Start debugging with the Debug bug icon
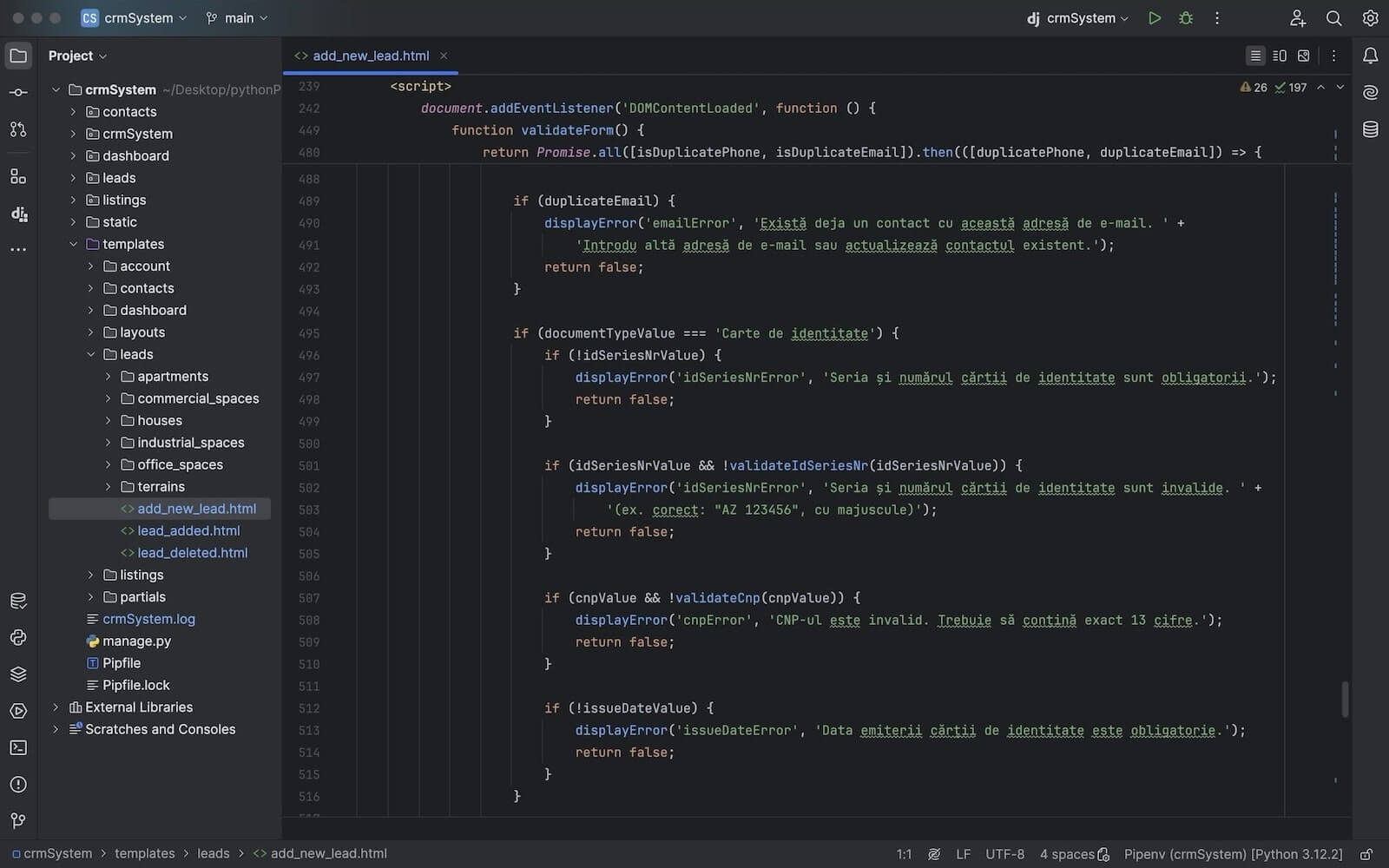Viewport: 1389px width, 868px height. click(x=1185, y=18)
